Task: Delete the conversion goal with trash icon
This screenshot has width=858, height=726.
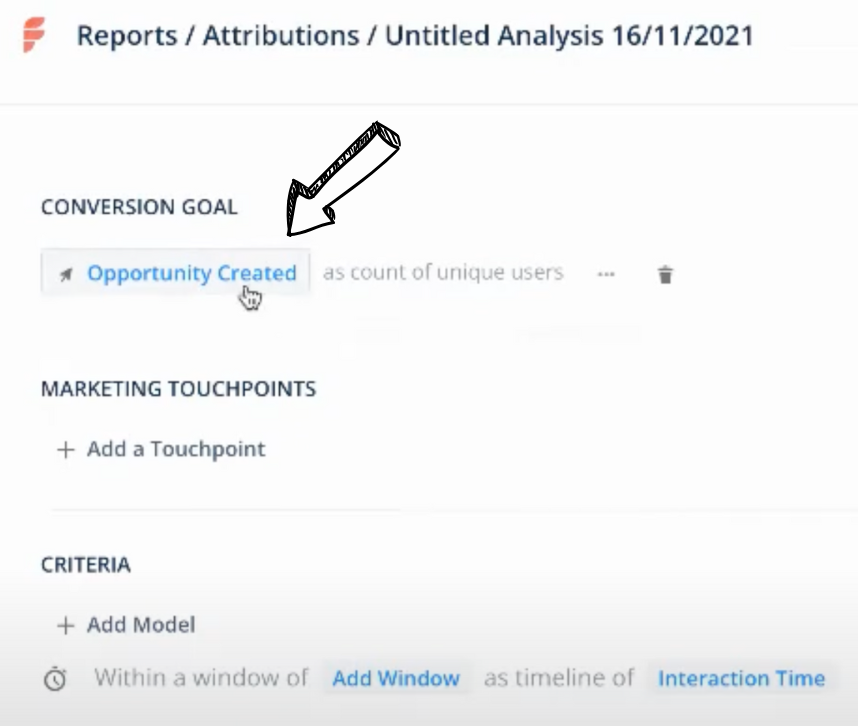Action: pos(665,274)
